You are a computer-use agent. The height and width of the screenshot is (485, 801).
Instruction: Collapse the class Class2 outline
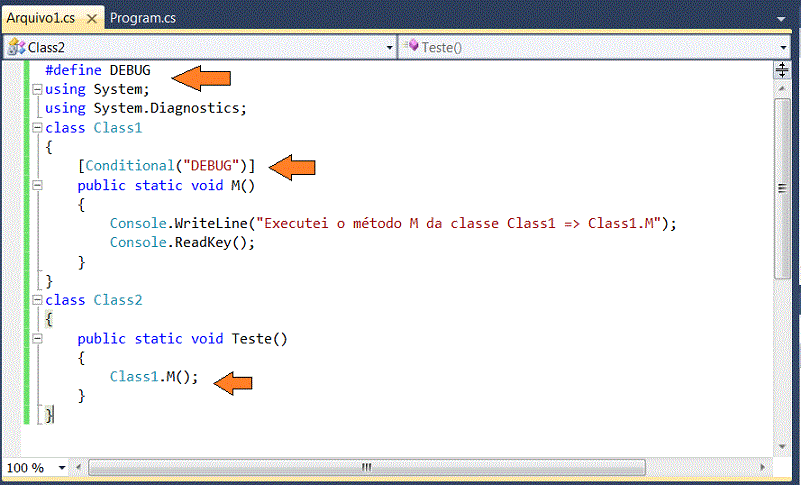[37, 300]
